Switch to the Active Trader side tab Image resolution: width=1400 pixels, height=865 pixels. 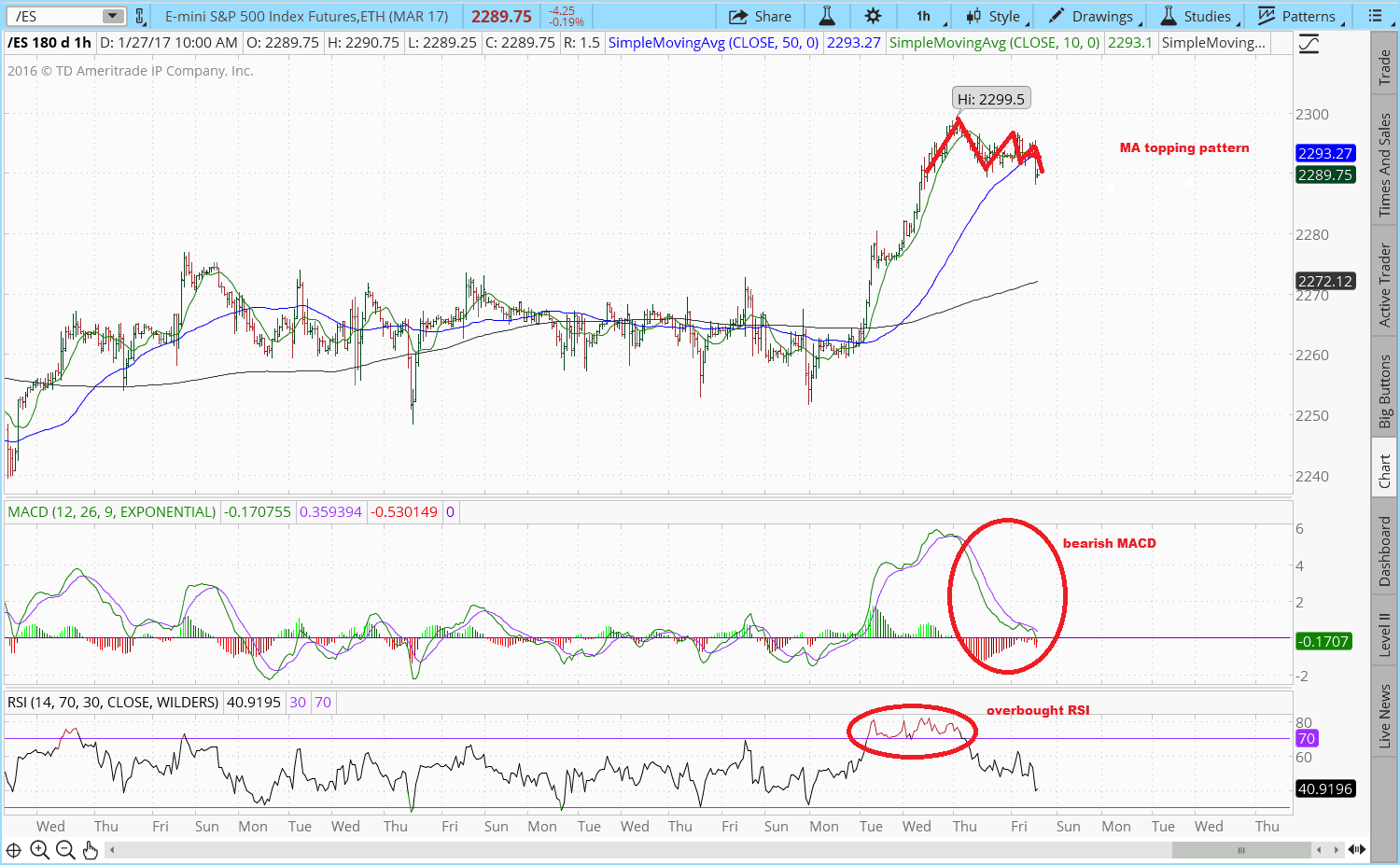[1385, 286]
